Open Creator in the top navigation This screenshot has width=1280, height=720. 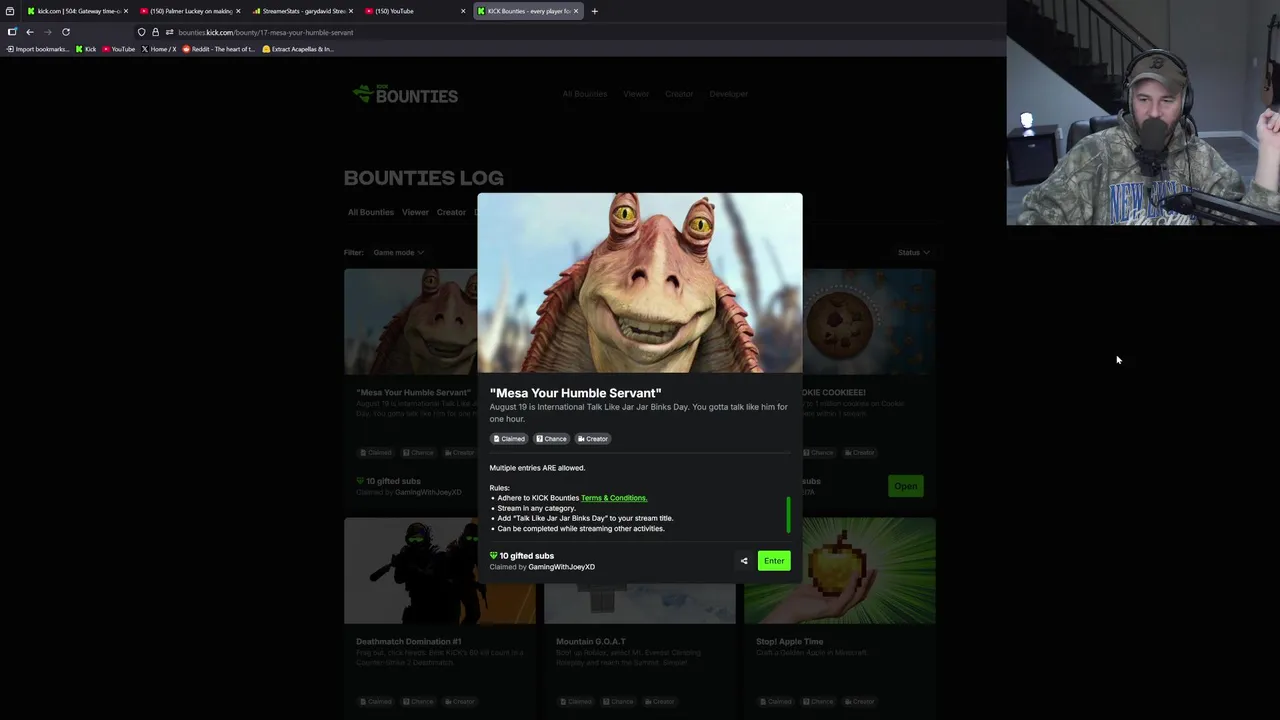point(679,94)
